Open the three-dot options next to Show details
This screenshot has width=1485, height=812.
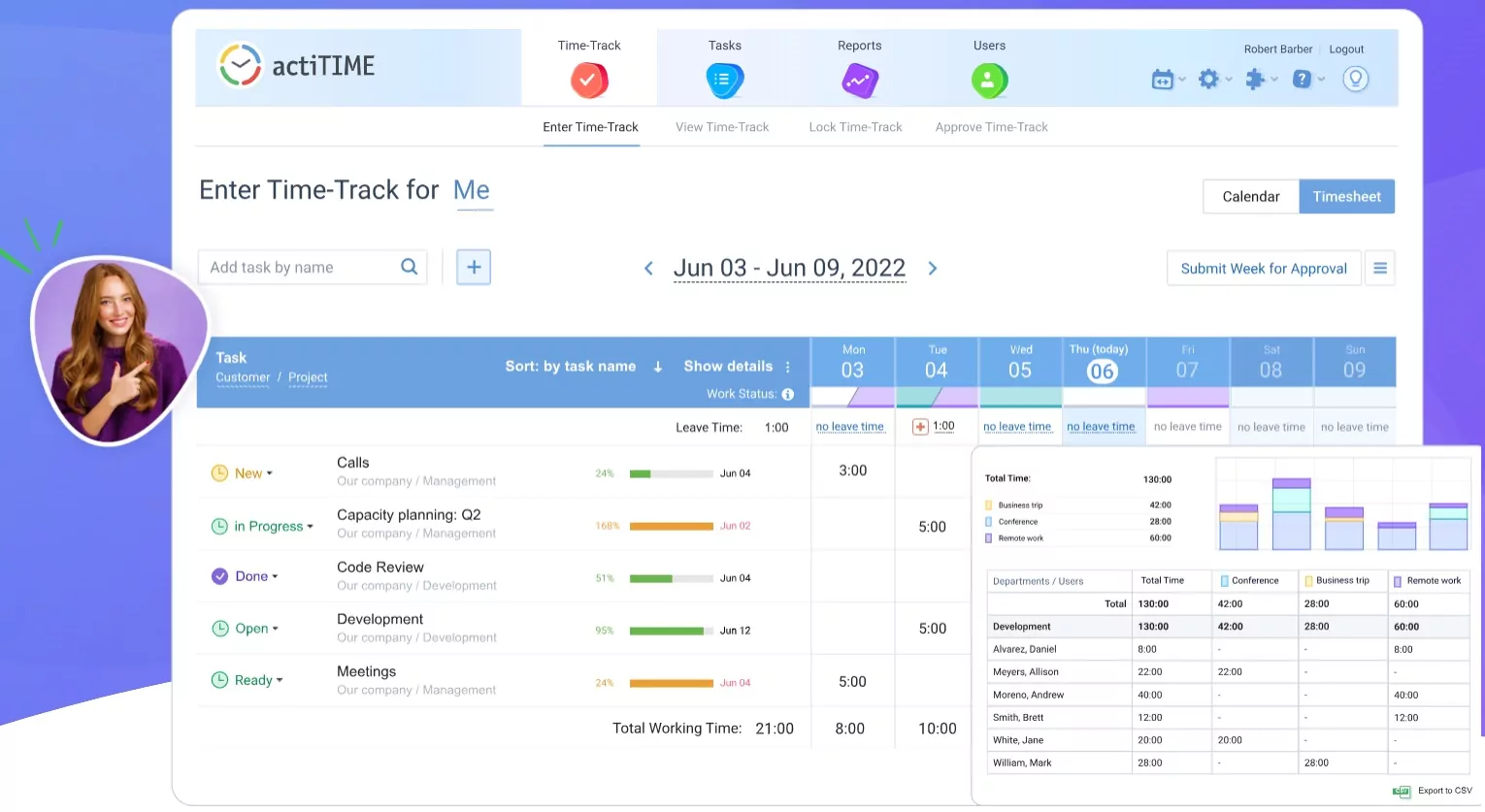coord(788,367)
